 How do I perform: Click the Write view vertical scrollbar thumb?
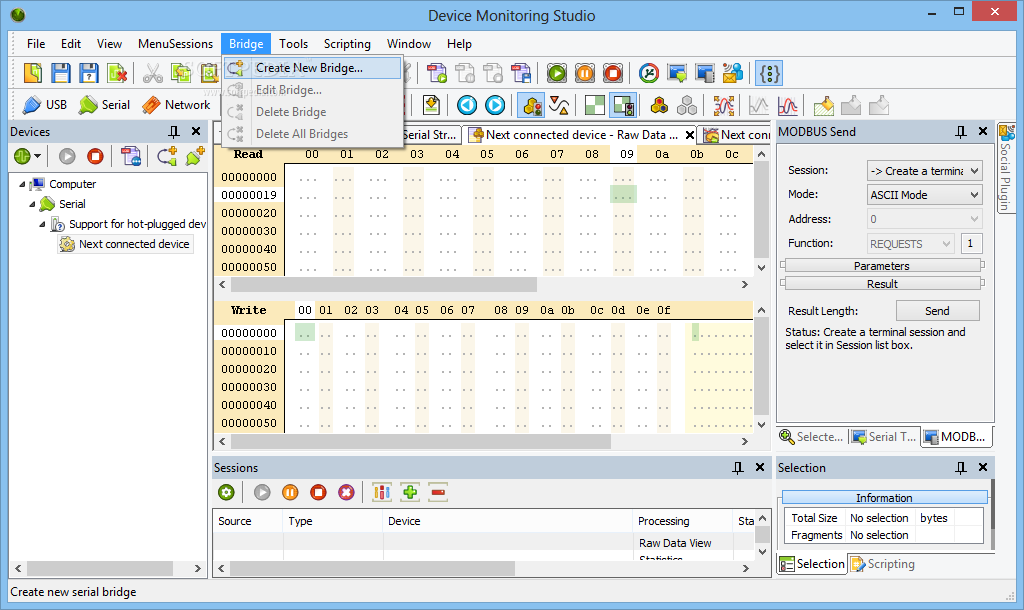click(x=761, y=368)
